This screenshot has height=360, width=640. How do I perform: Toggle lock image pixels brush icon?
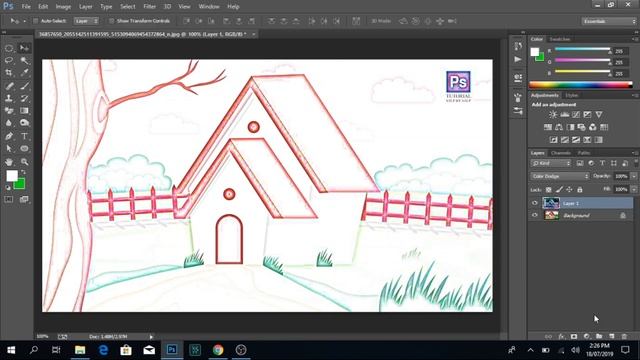click(x=559, y=189)
